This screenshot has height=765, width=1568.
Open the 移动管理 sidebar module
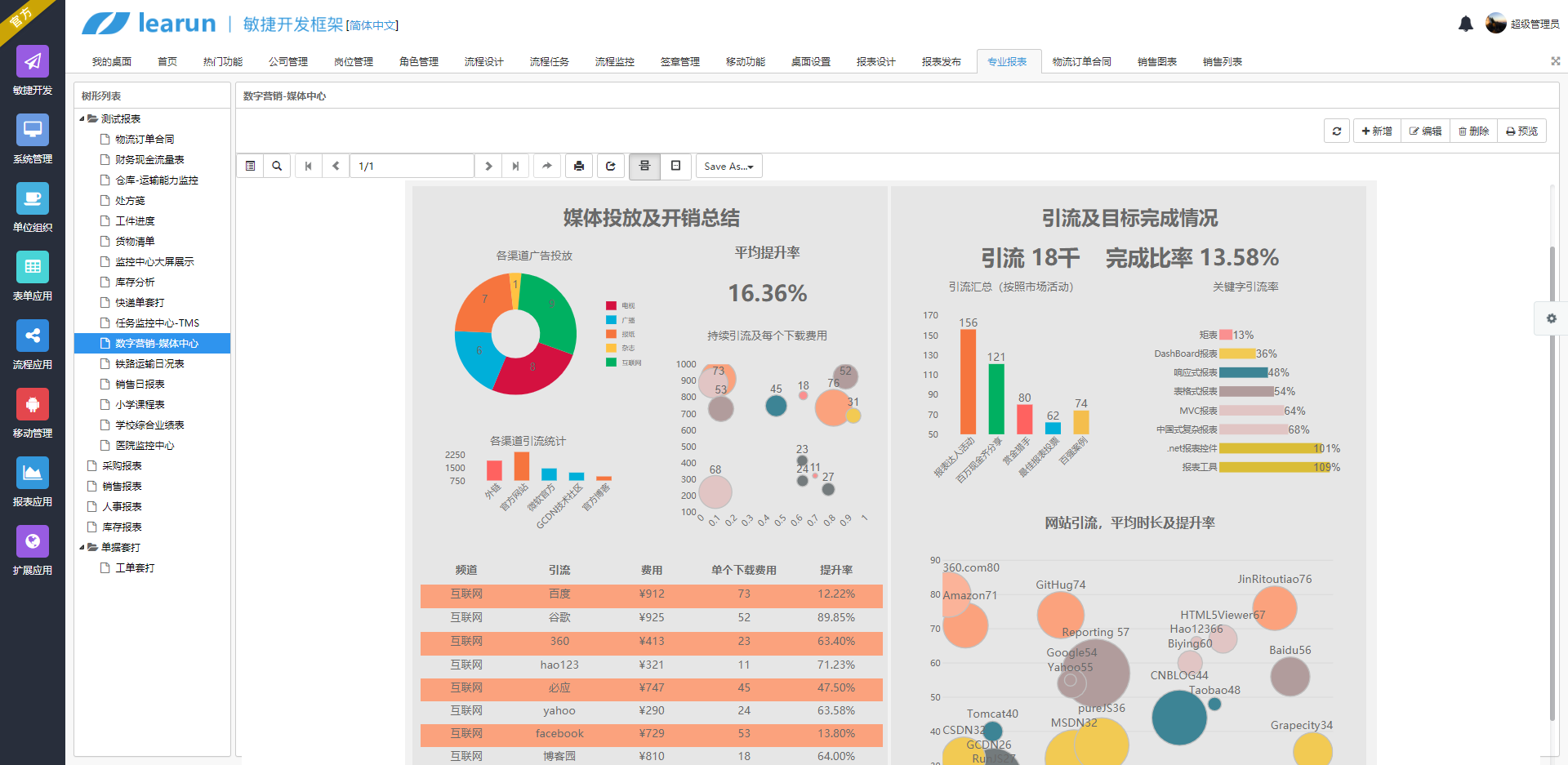(x=33, y=414)
